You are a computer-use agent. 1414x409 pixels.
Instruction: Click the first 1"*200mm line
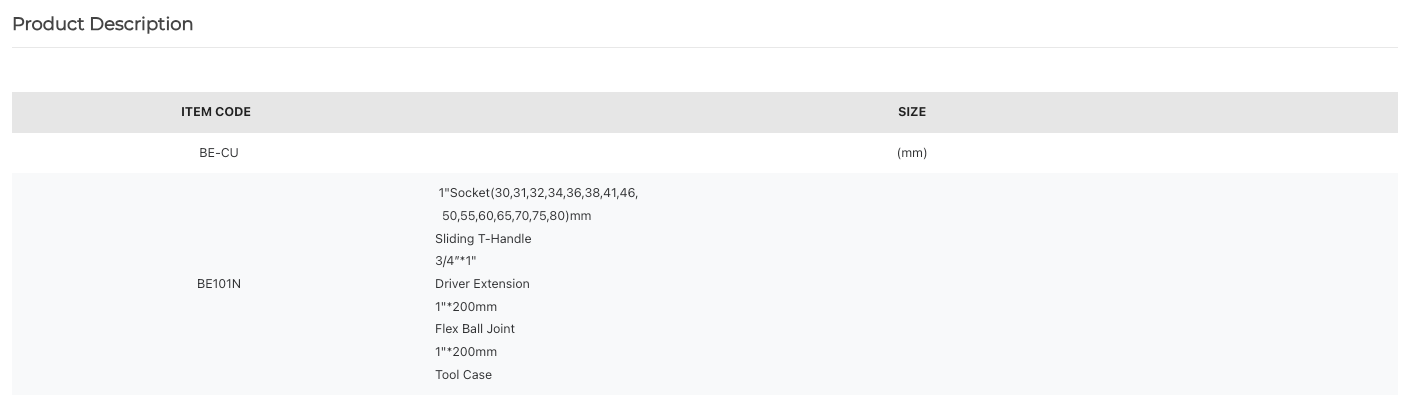pyautogui.click(x=466, y=307)
